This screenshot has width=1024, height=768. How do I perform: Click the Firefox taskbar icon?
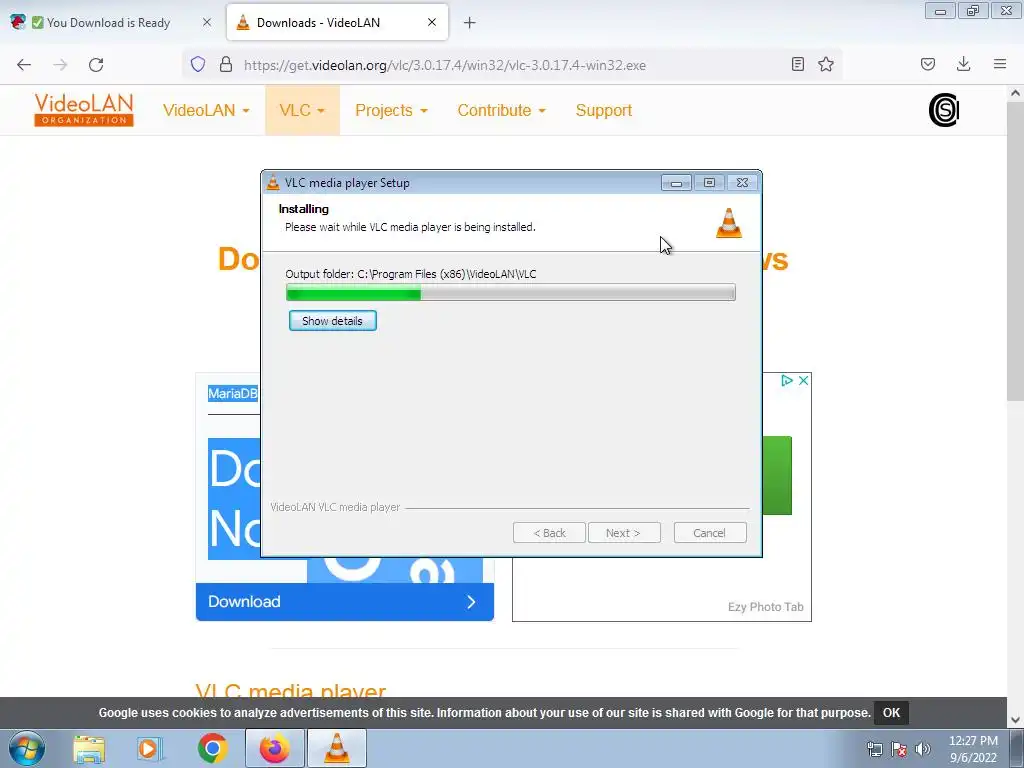[274, 748]
